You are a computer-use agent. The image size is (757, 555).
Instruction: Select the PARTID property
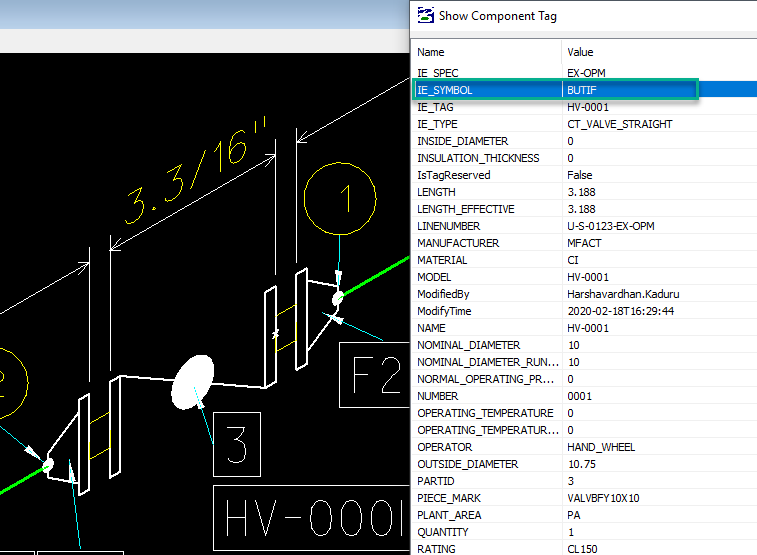(x=435, y=481)
